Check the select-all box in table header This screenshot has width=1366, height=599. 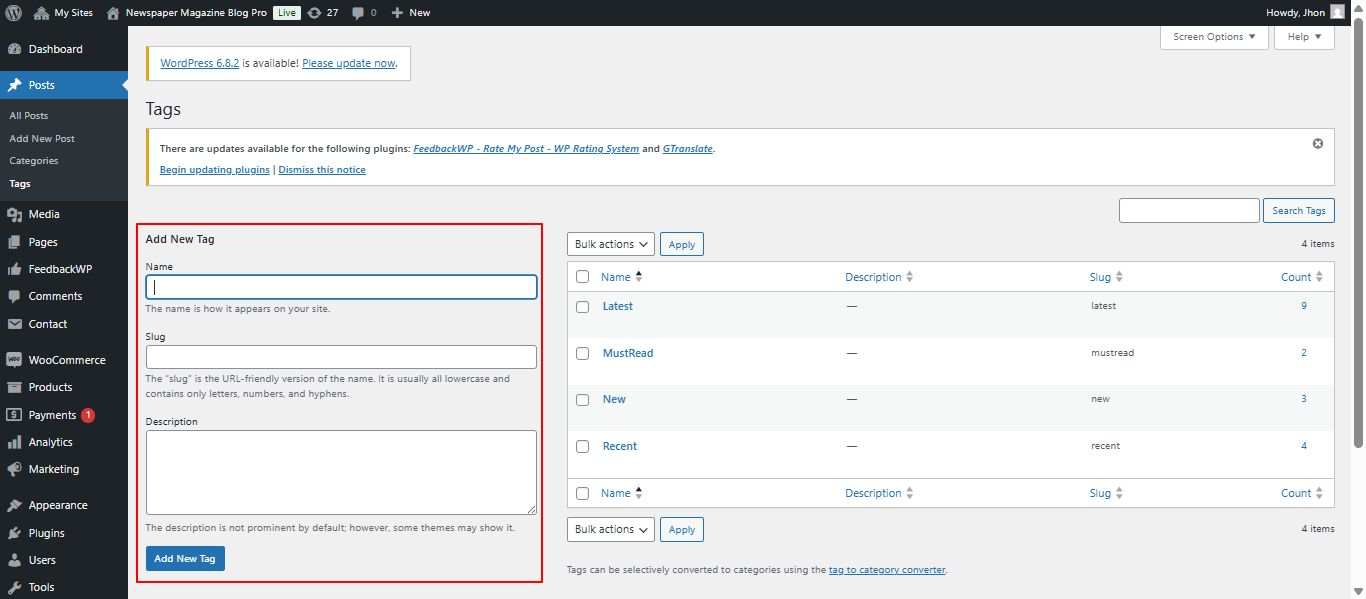click(583, 277)
